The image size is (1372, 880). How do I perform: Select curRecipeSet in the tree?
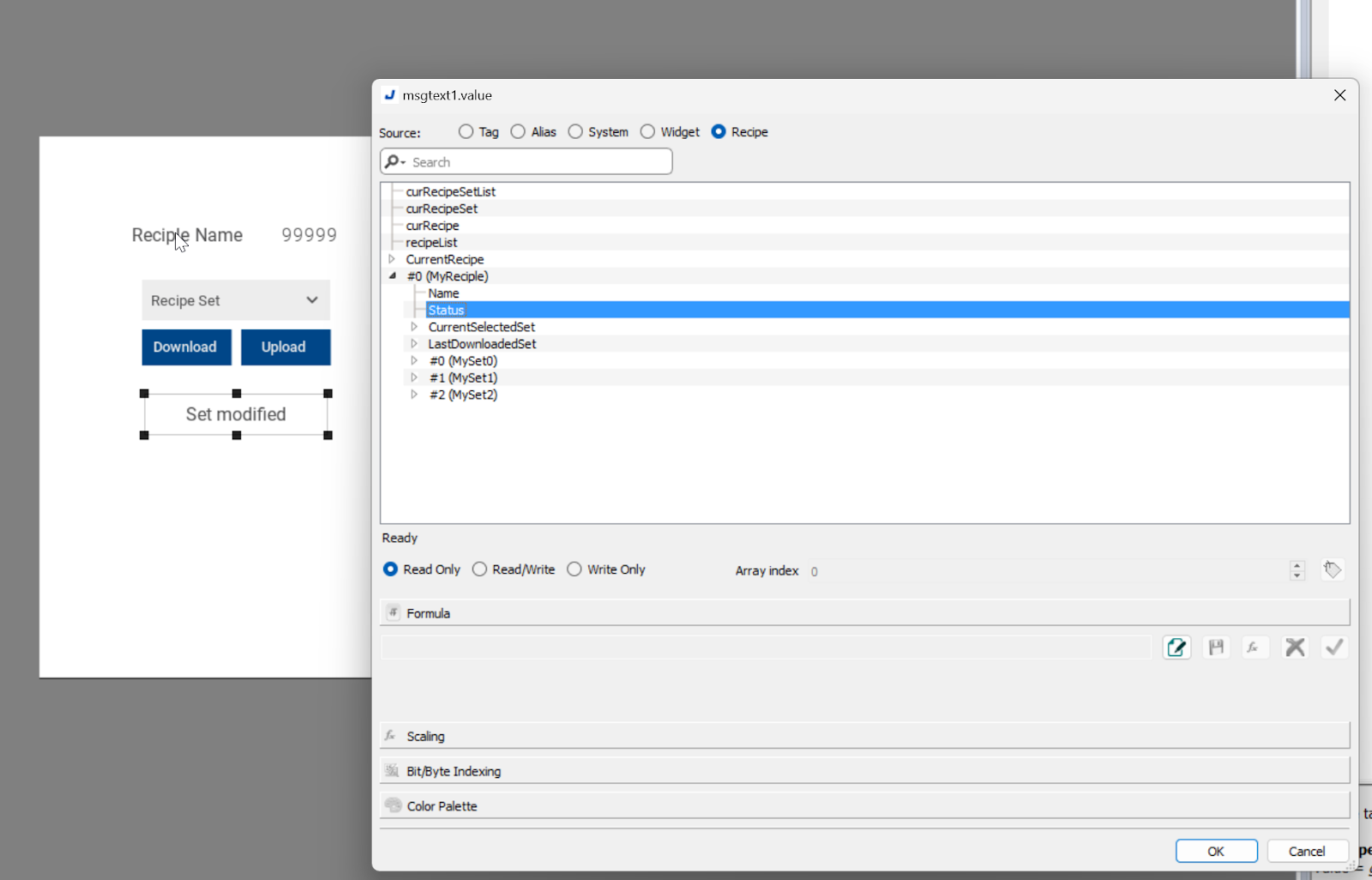coord(442,208)
